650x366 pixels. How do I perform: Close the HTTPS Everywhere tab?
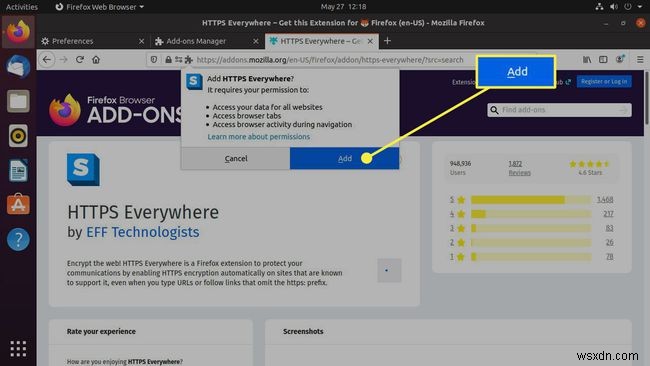point(370,41)
